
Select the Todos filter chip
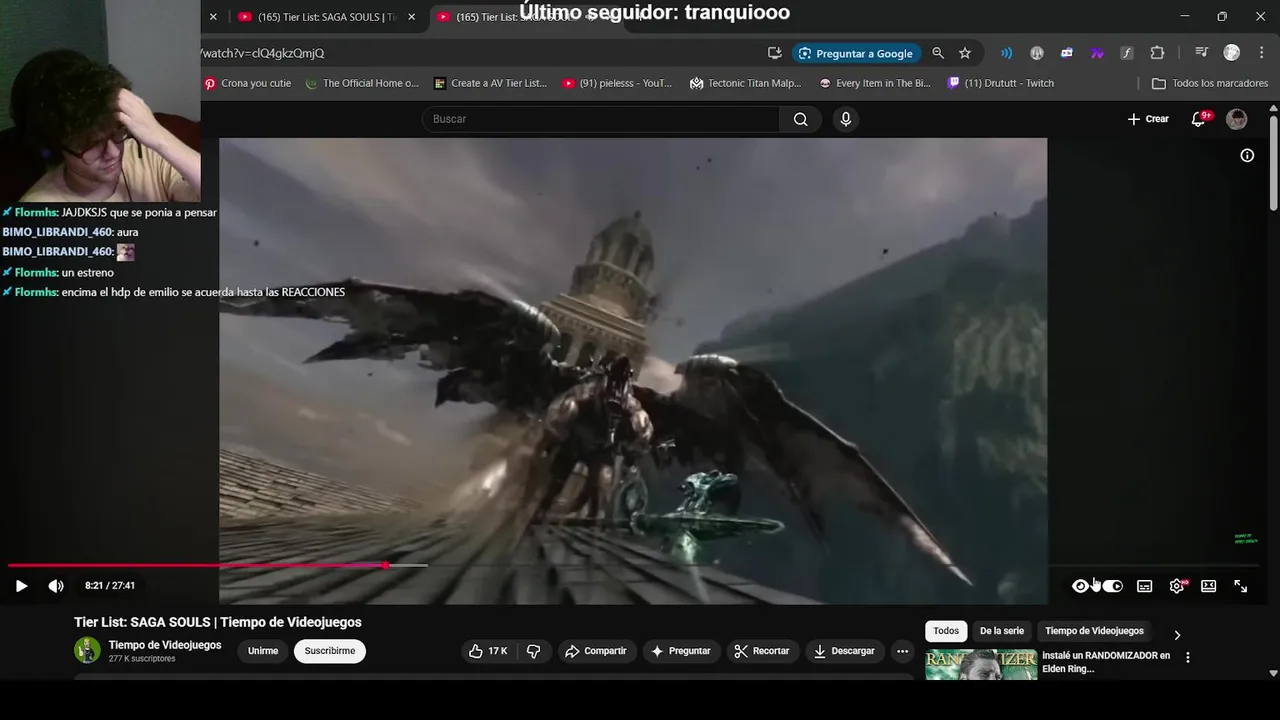coord(946,631)
